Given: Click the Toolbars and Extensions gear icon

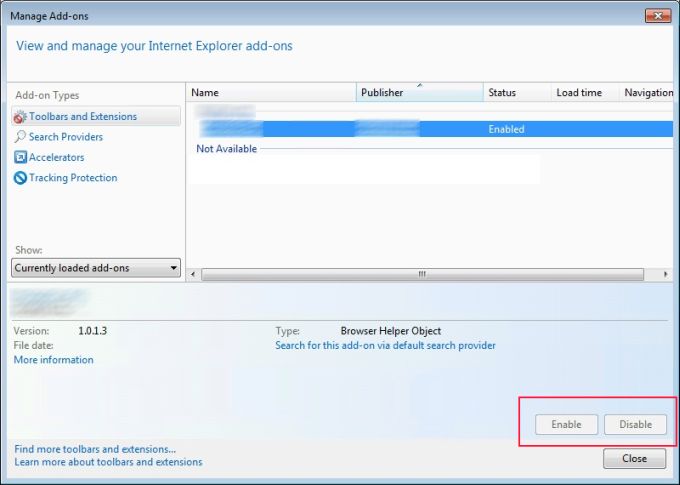Looking at the screenshot, I should click(20, 117).
